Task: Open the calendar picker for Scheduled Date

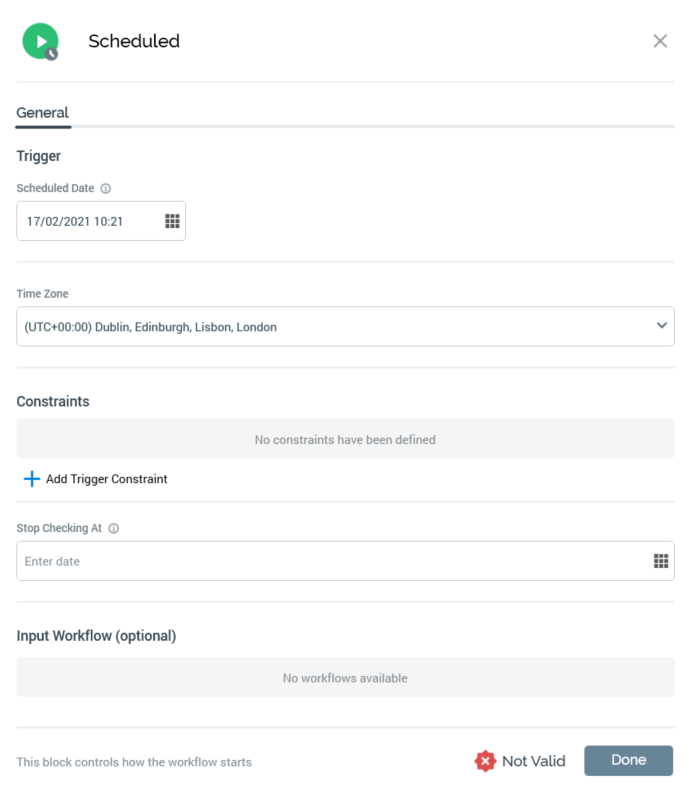Action: tap(171, 221)
